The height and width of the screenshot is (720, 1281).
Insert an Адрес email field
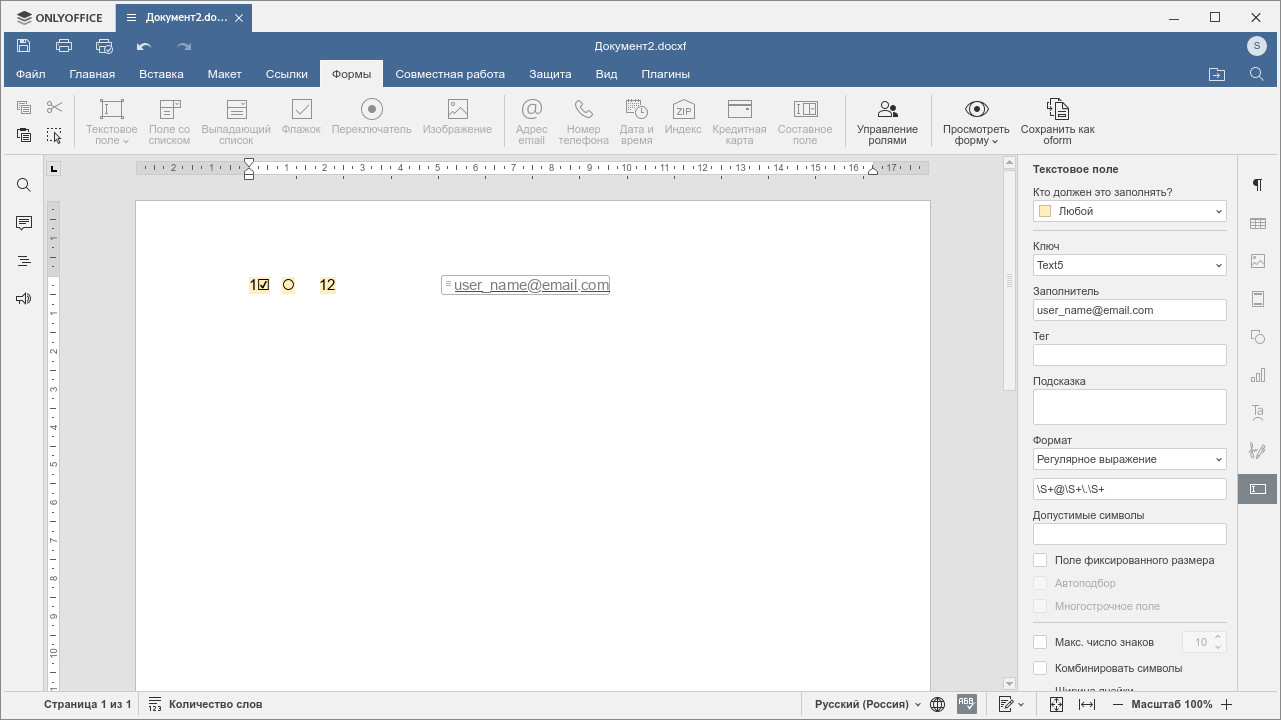tap(532, 122)
